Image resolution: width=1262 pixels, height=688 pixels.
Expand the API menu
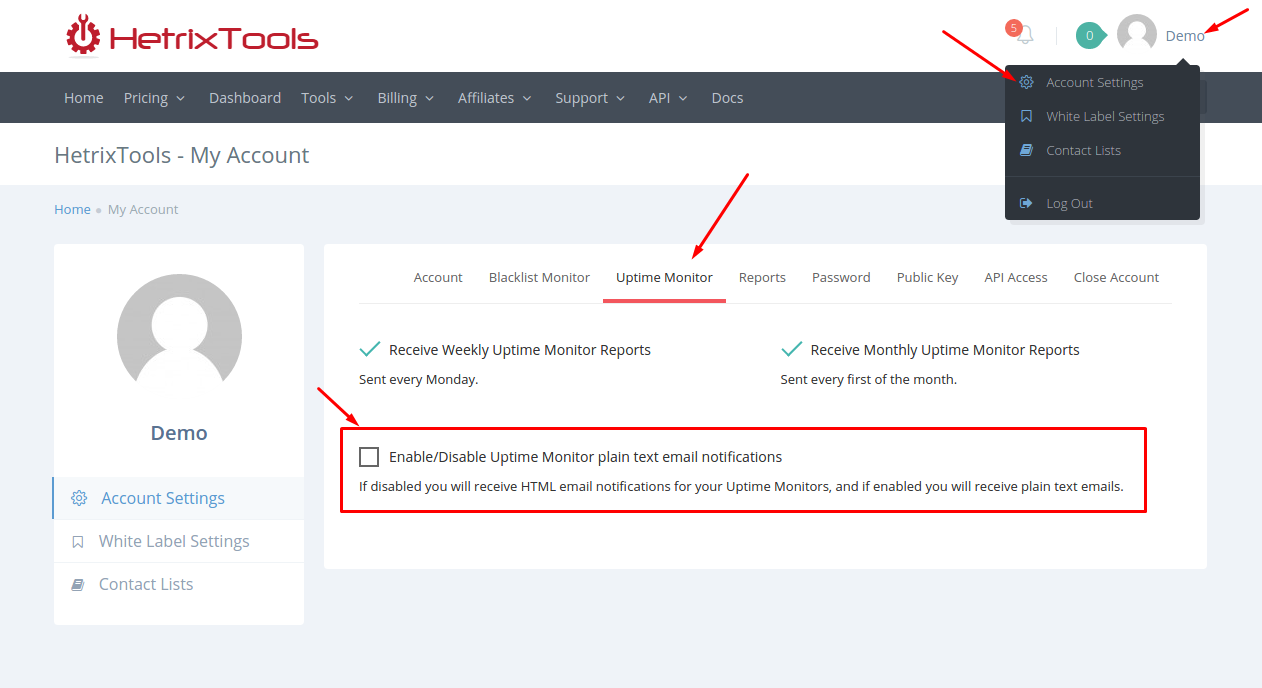point(669,98)
